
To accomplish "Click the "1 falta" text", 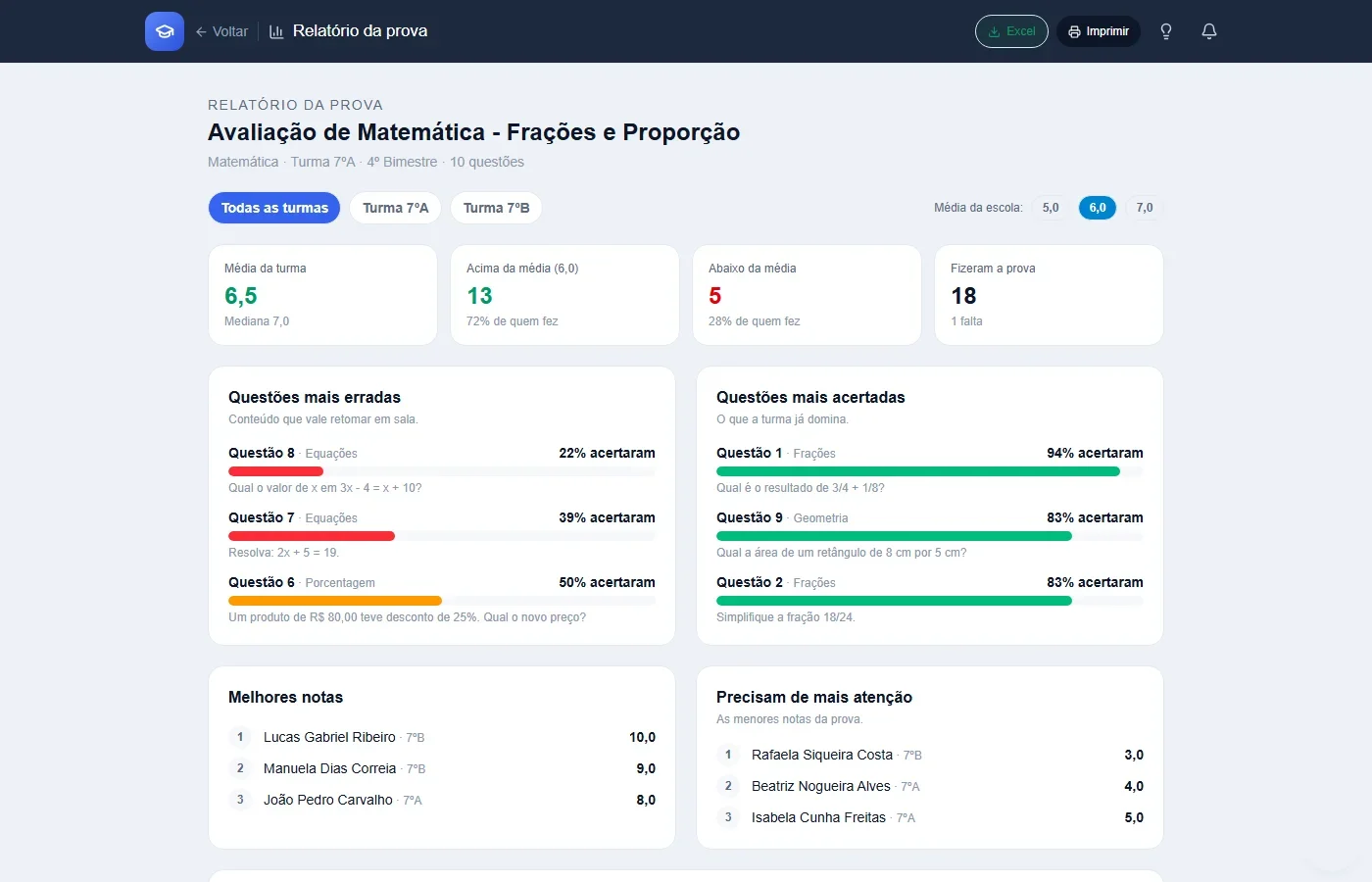I will click(x=966, y=321).
